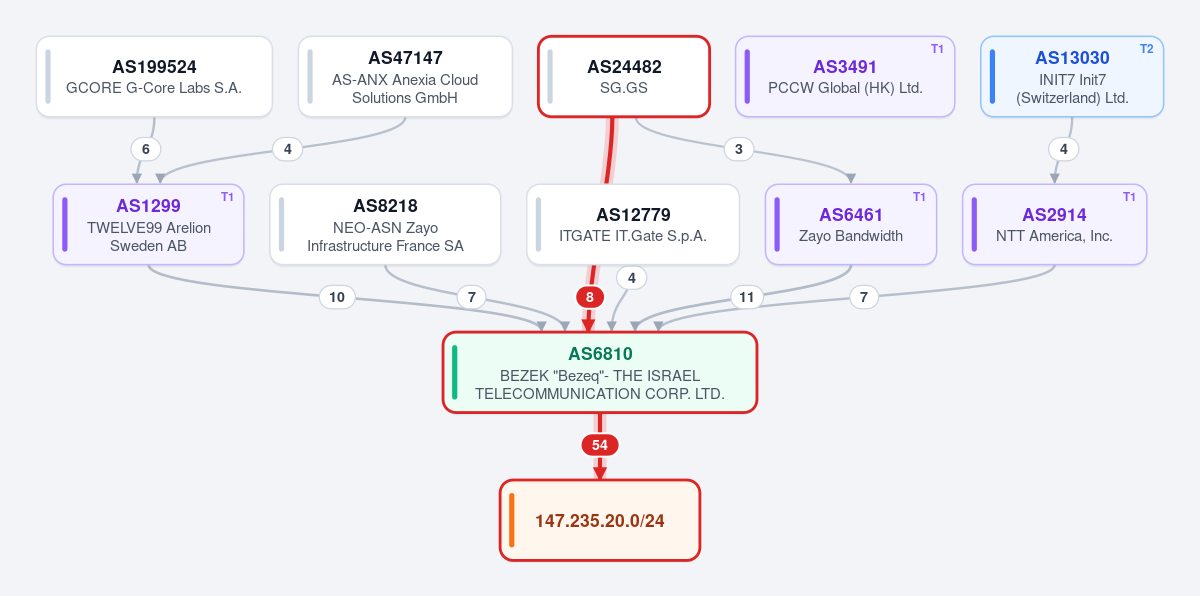Select the AS13030 Init7 node
Viewport: 1200px width, 596px height.
(x=1072, y=77)
